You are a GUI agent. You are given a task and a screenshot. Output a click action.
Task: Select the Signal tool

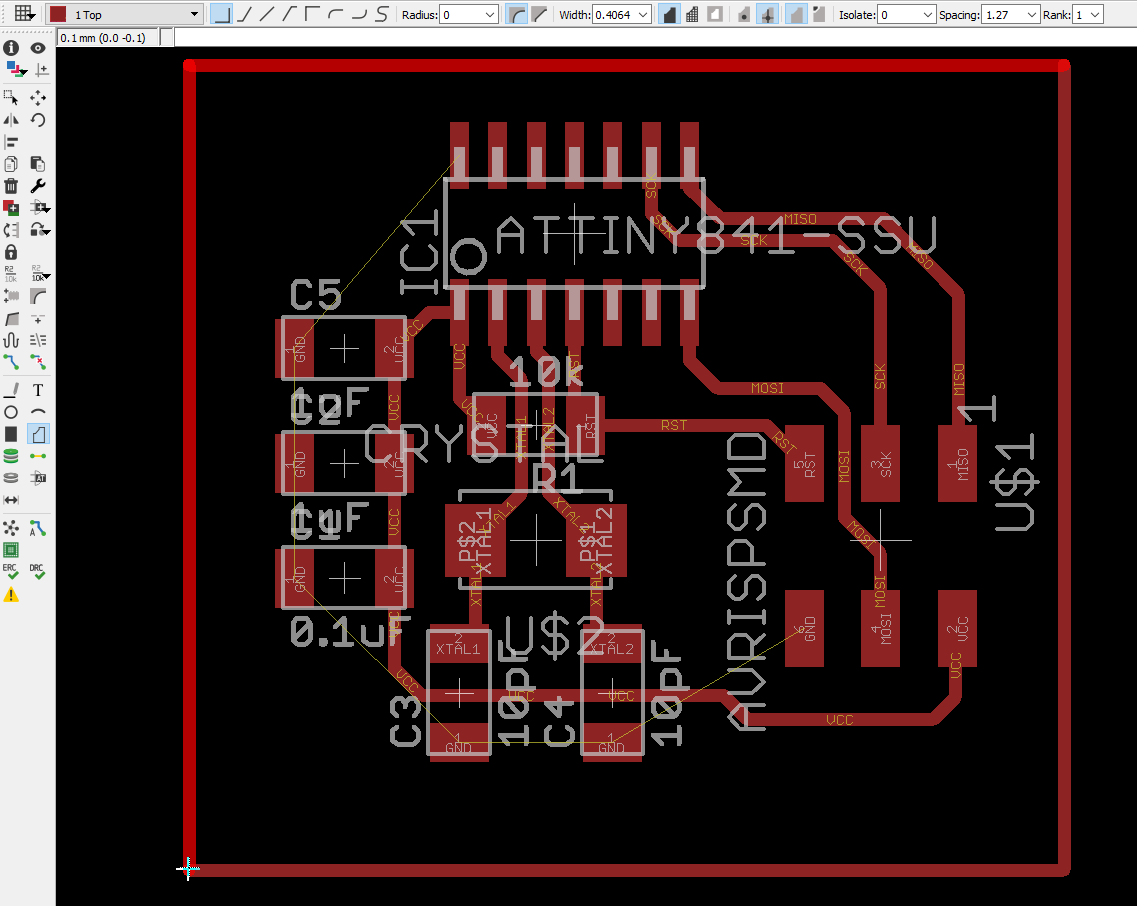(38, 456)
